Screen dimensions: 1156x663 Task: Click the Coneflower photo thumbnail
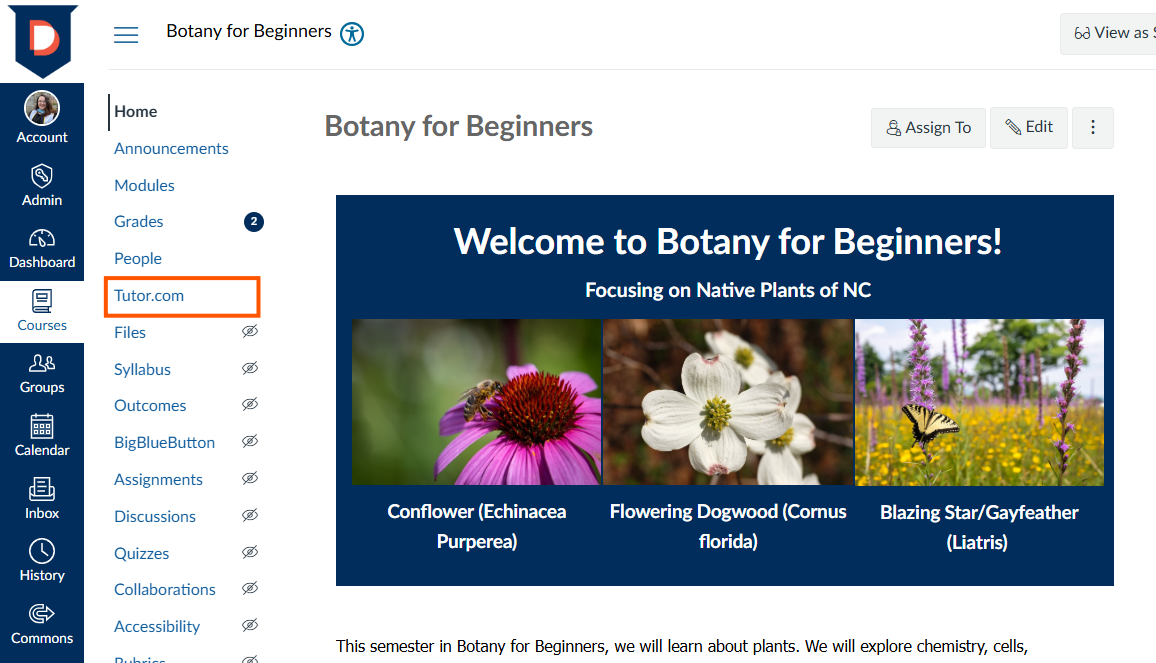[x=476, y=402]
